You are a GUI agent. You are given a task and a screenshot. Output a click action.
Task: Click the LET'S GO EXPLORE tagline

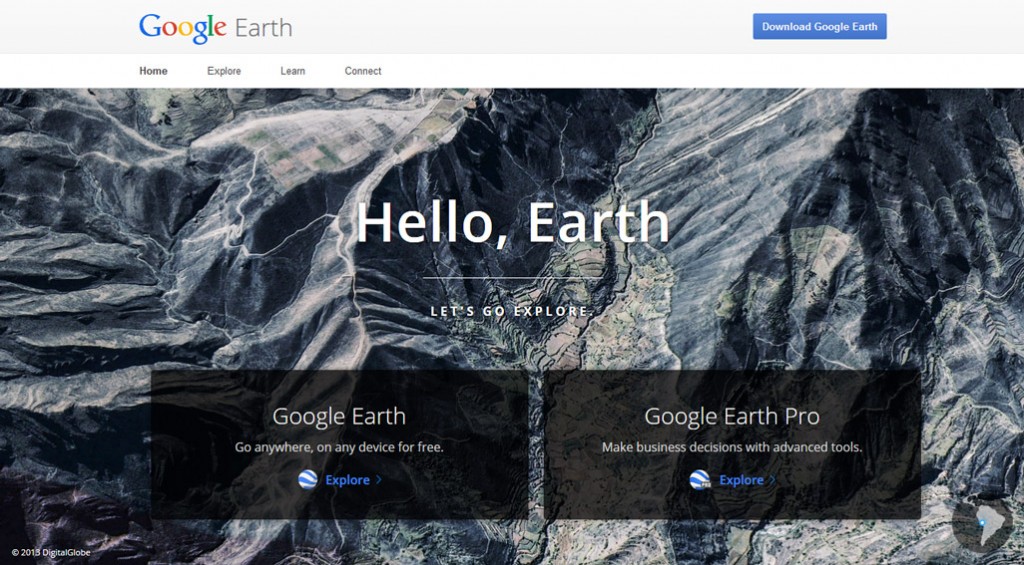513,312
